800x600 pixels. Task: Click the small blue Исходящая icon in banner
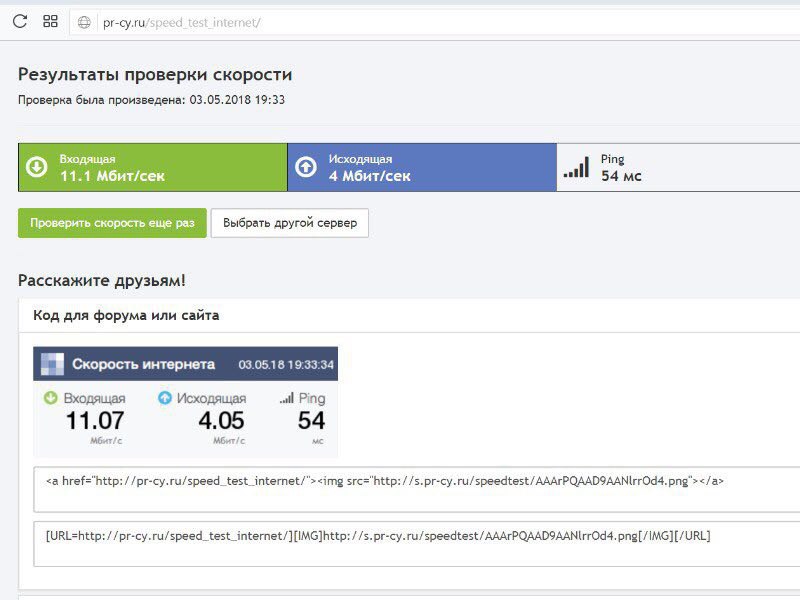(165, 397)
